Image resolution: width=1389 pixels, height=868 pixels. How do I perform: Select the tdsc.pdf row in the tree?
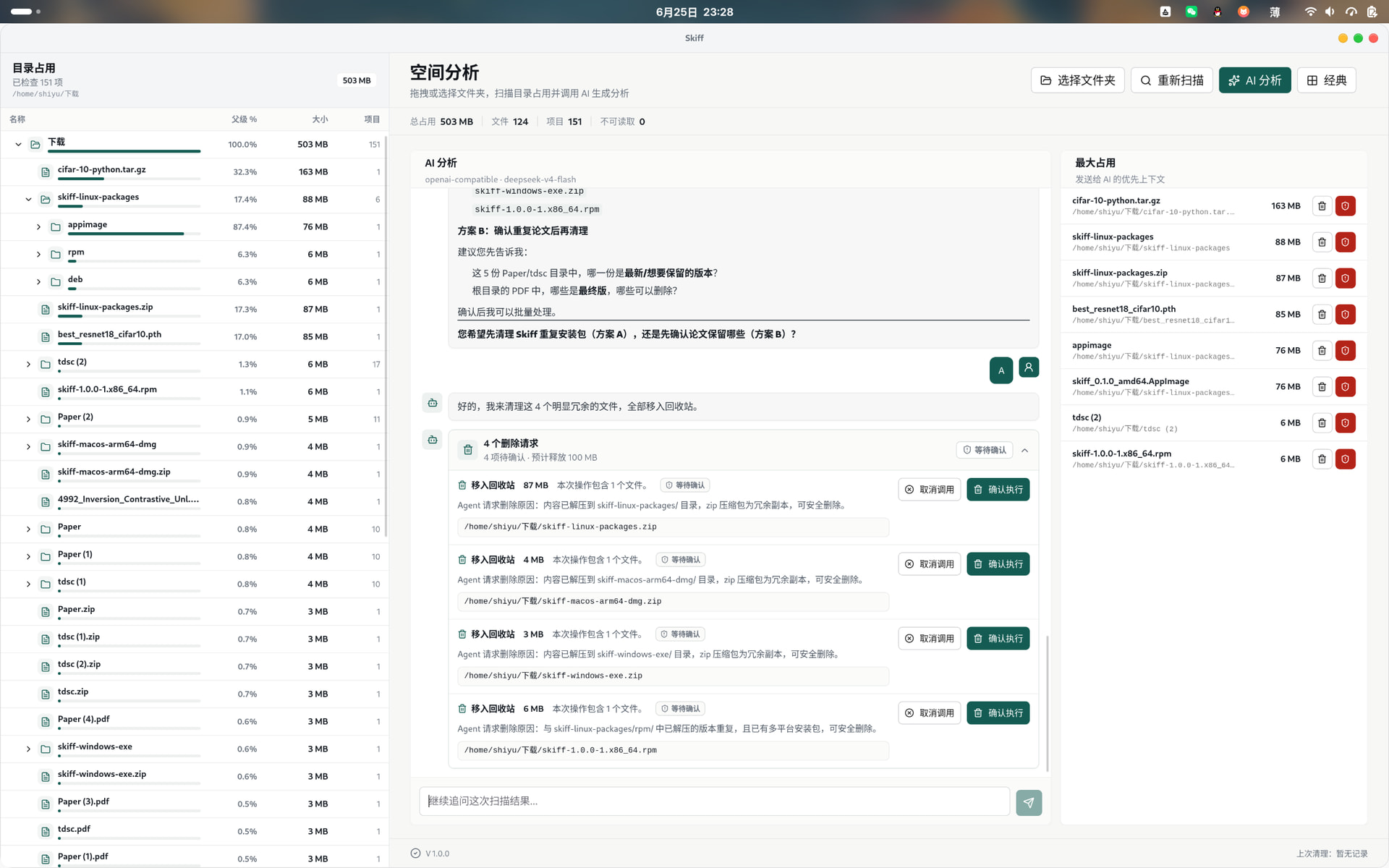pyautogui.click(x=194, y=832)
